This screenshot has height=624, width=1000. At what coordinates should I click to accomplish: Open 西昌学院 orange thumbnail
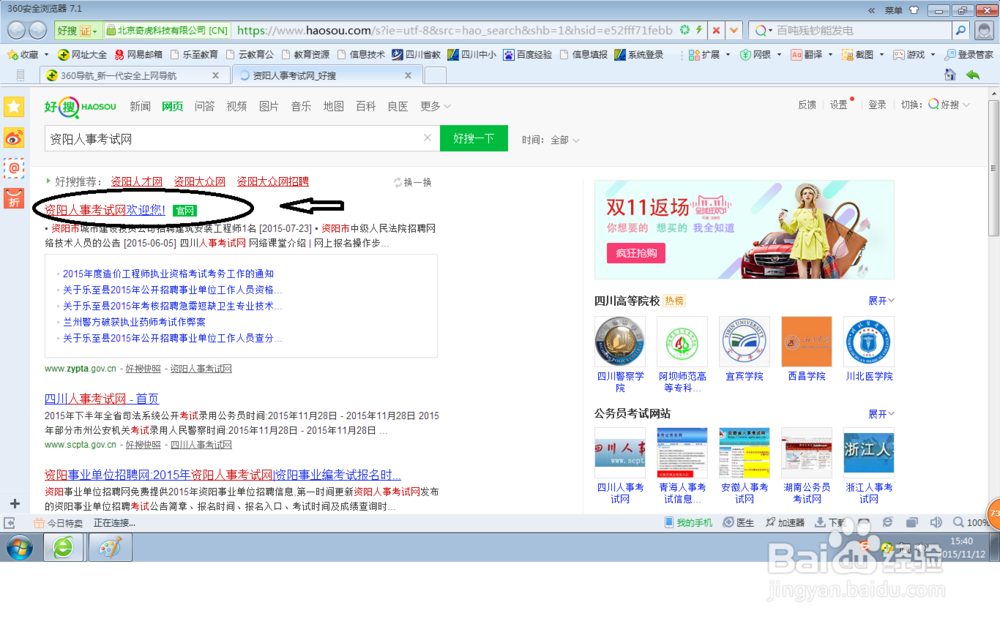click(x=806, y=342)
